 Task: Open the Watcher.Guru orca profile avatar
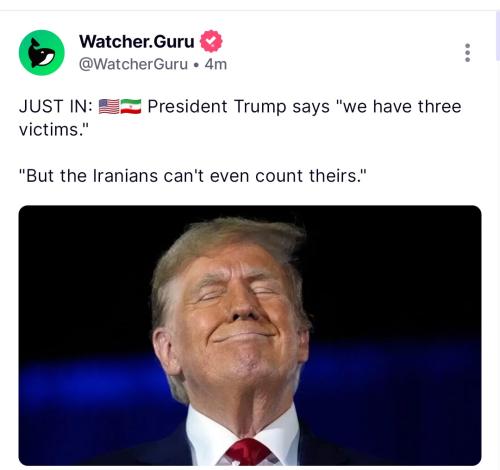pos(42,53)
